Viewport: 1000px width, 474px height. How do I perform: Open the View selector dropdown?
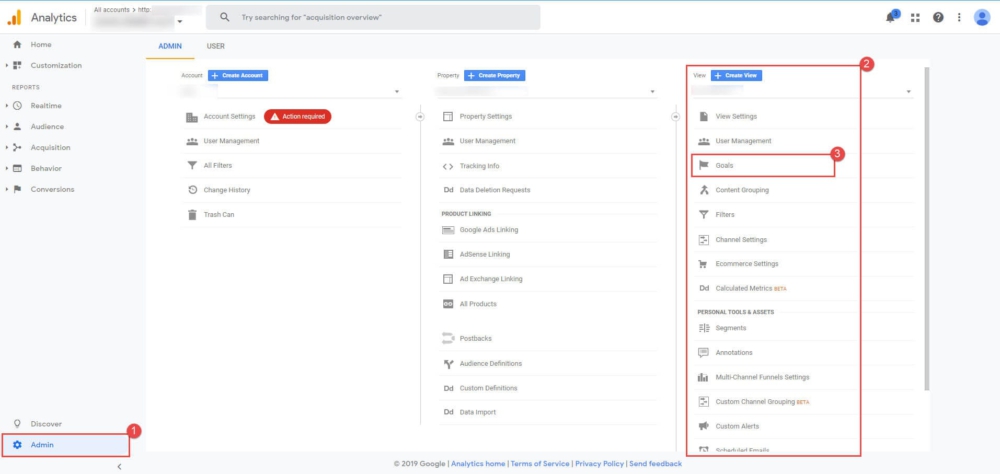(x=803, y=92)
